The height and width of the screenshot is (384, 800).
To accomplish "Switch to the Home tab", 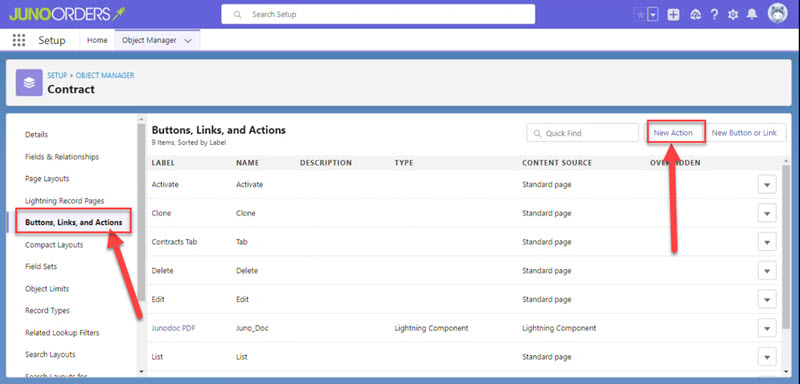I will [x=97, y=40].
